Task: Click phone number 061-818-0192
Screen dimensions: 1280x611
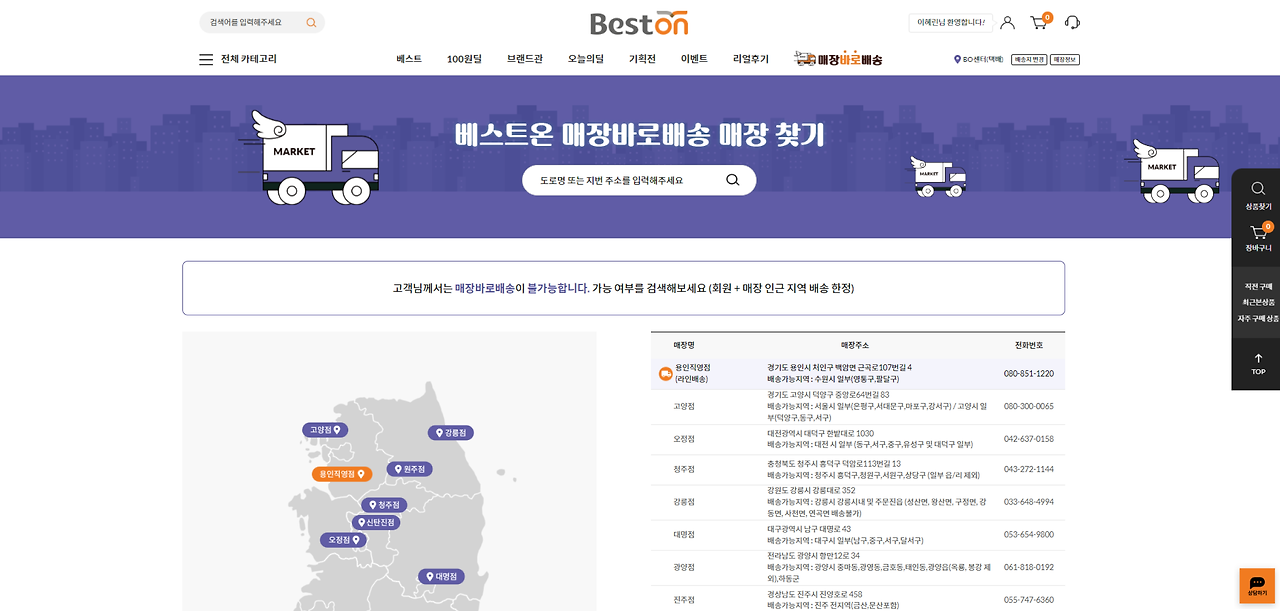Action: coord(1029,567)
